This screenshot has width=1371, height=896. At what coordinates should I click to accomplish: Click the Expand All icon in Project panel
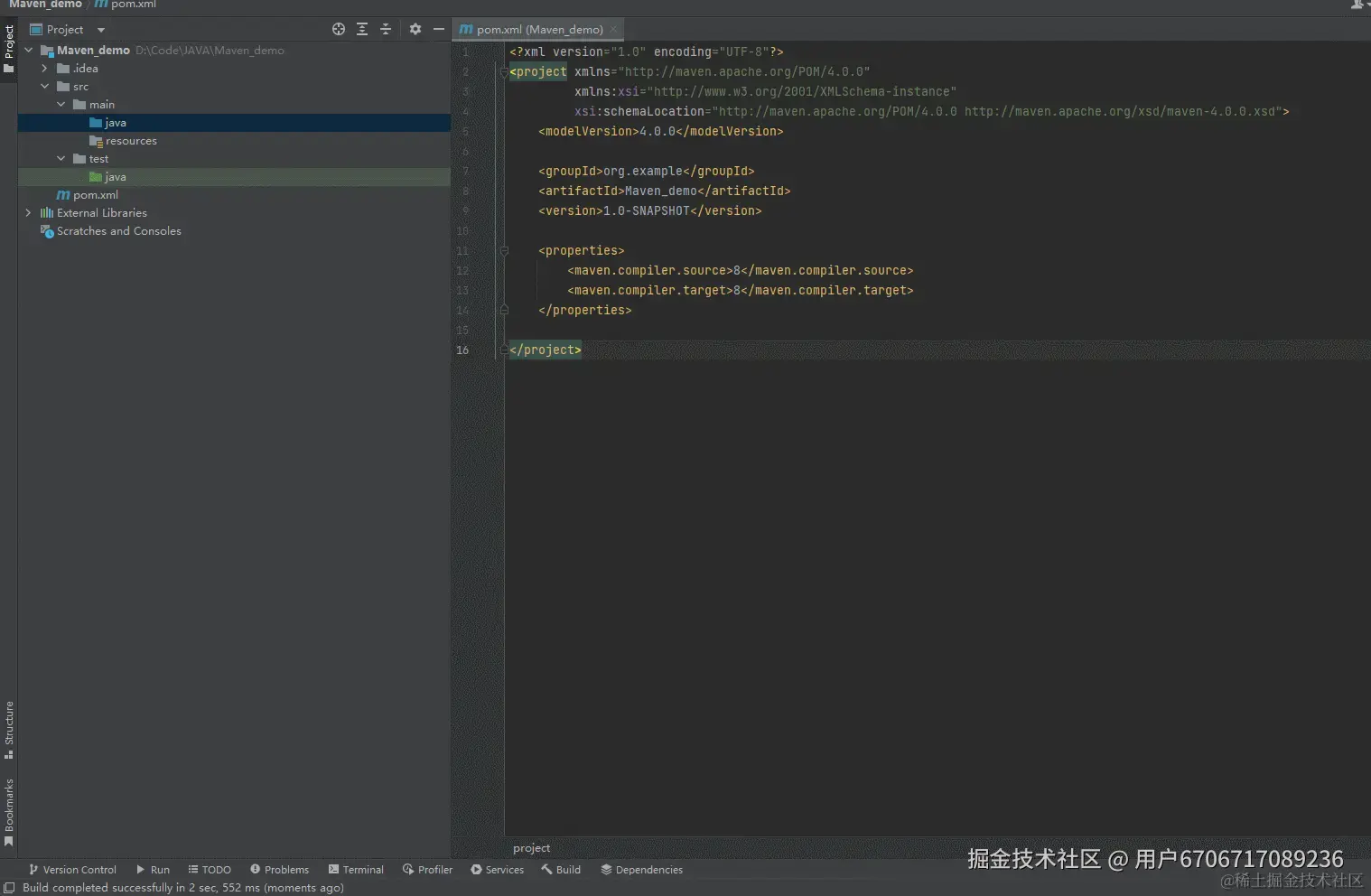tap(362, 29)
